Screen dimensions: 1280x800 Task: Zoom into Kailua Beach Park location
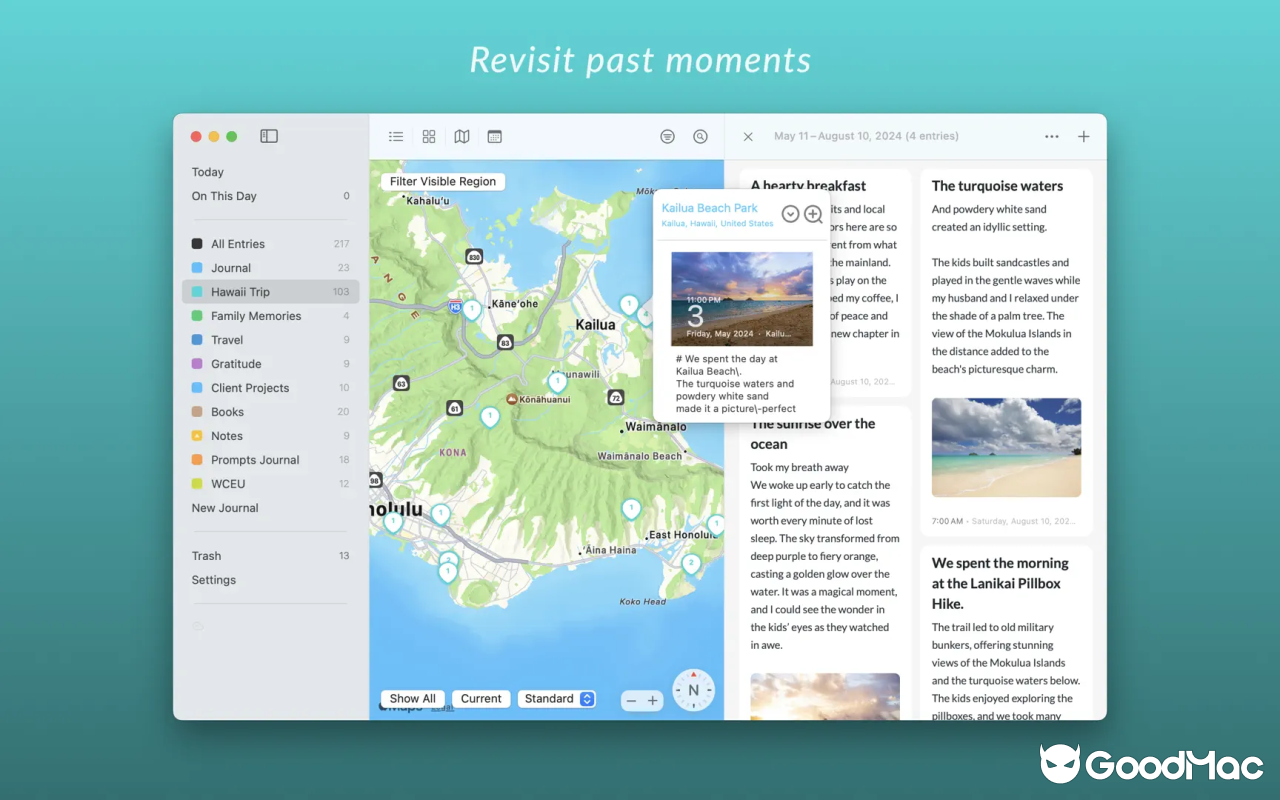point(813,214)
